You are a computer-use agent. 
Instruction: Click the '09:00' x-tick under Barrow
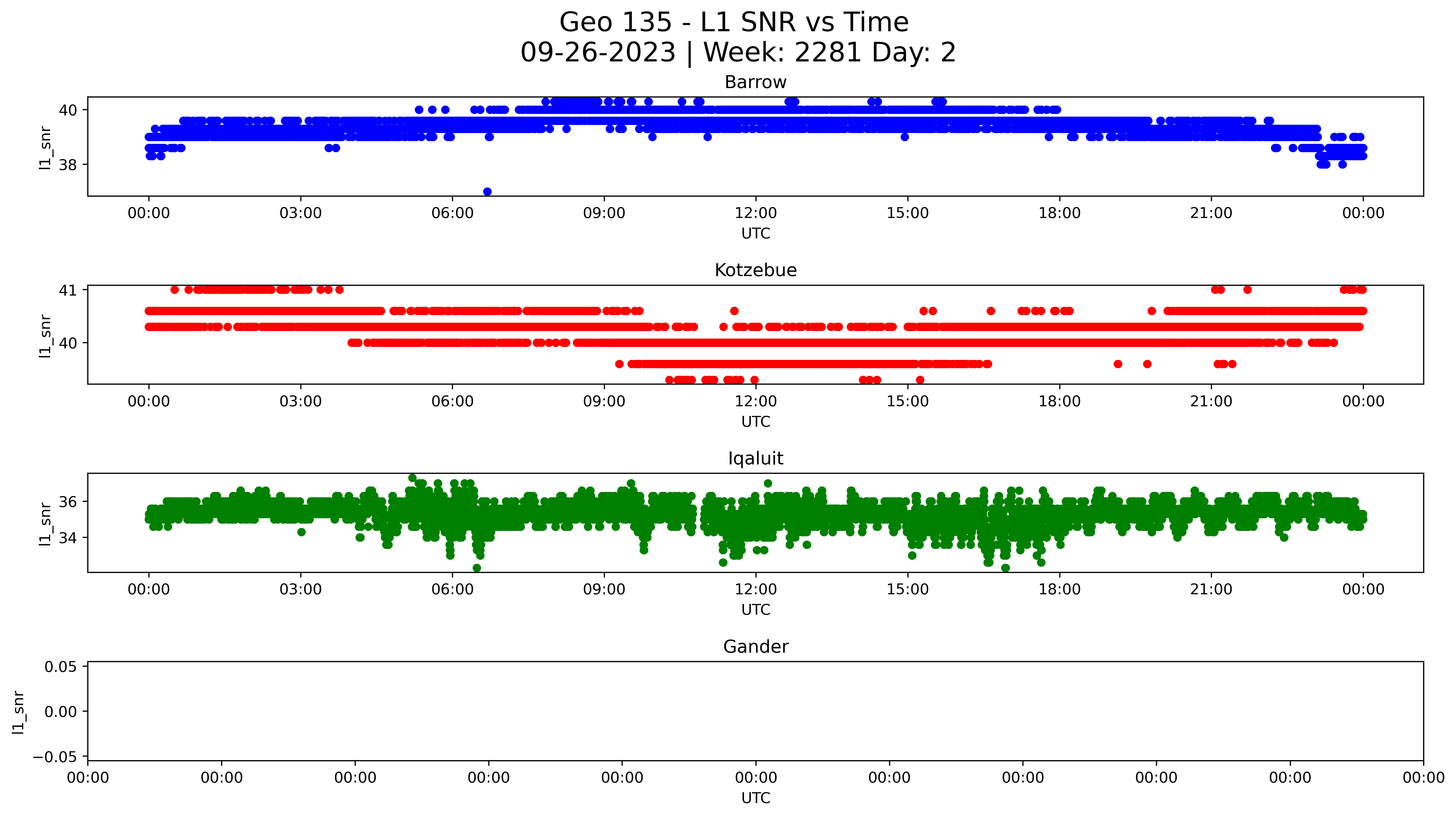604,213
